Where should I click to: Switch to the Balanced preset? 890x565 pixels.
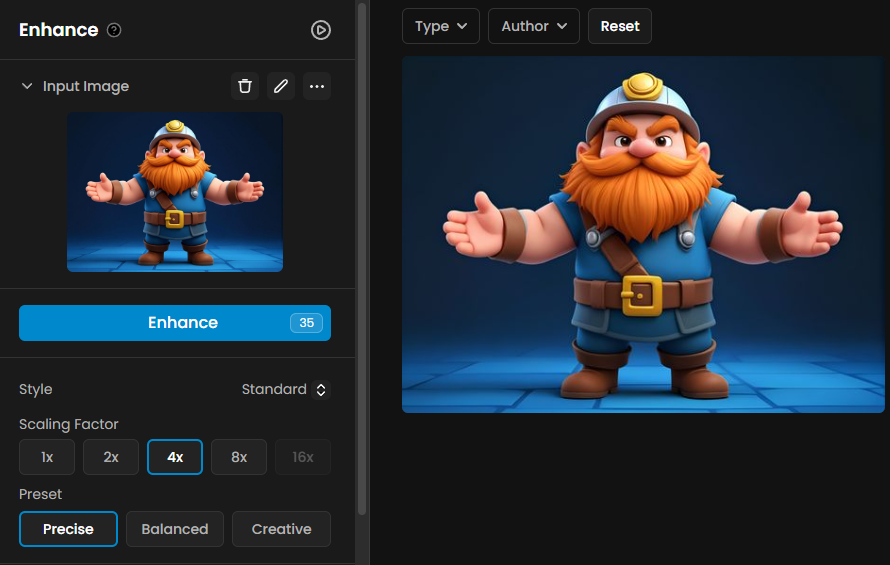175,529
